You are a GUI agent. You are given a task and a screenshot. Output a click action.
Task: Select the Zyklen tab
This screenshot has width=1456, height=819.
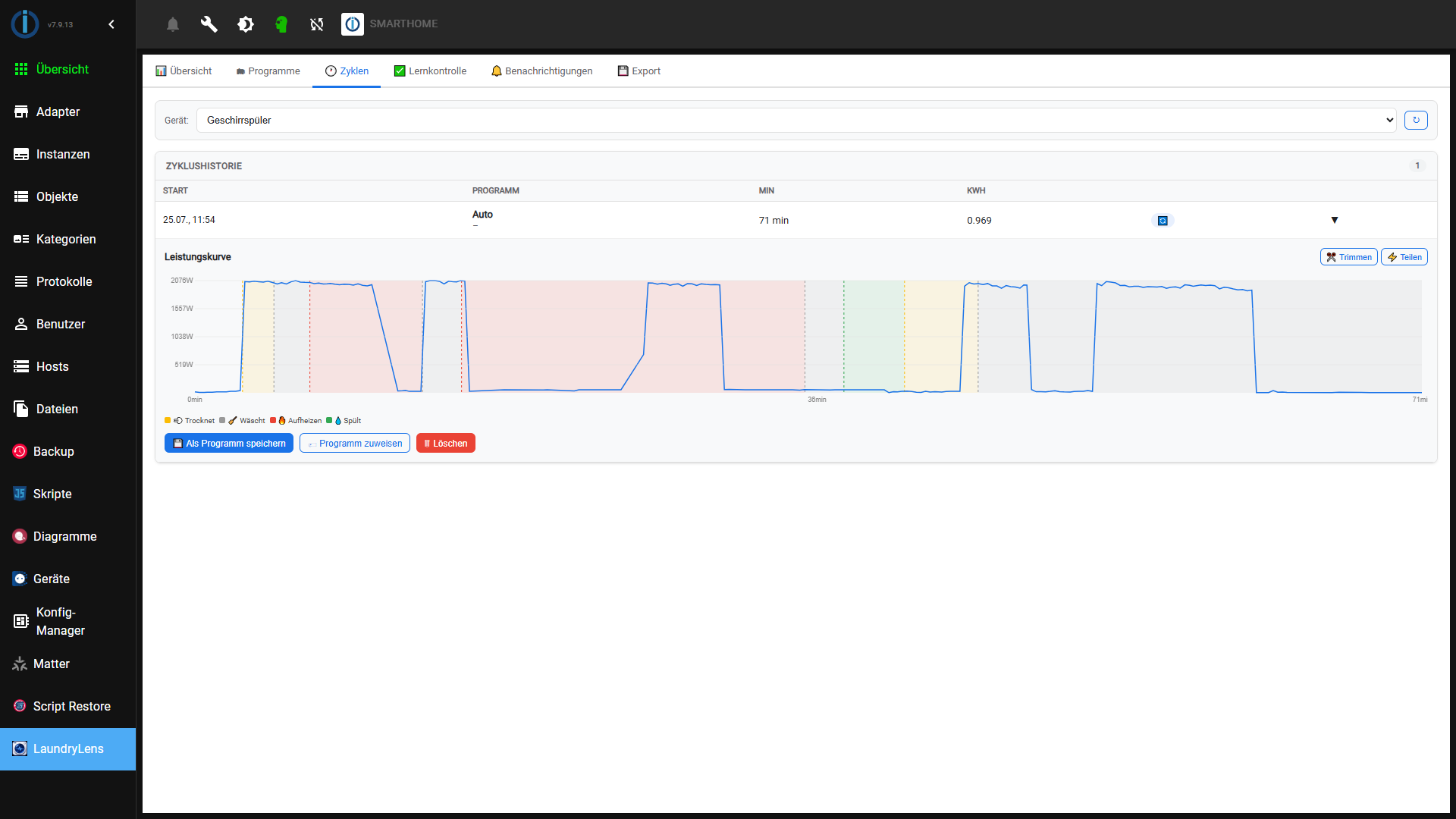(347, 71)
